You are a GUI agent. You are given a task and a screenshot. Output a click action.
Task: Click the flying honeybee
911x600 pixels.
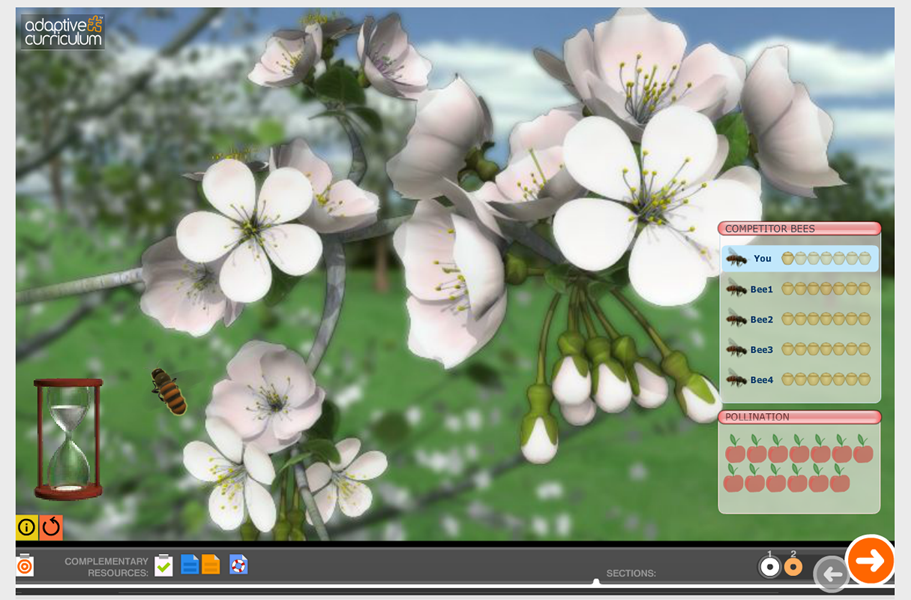169,391
